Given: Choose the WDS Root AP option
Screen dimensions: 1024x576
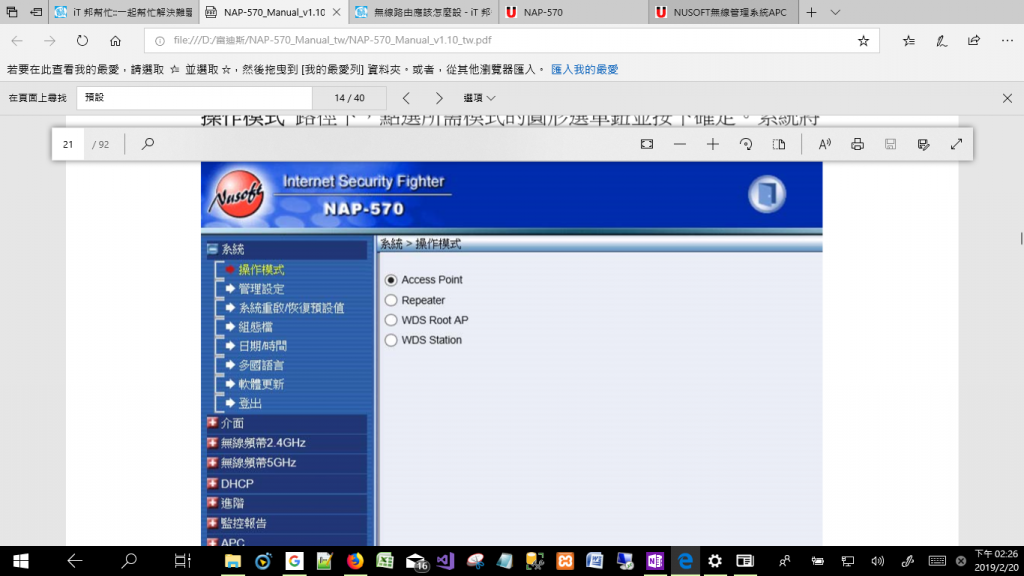Looking at the screenshot, I should [391, 320].
